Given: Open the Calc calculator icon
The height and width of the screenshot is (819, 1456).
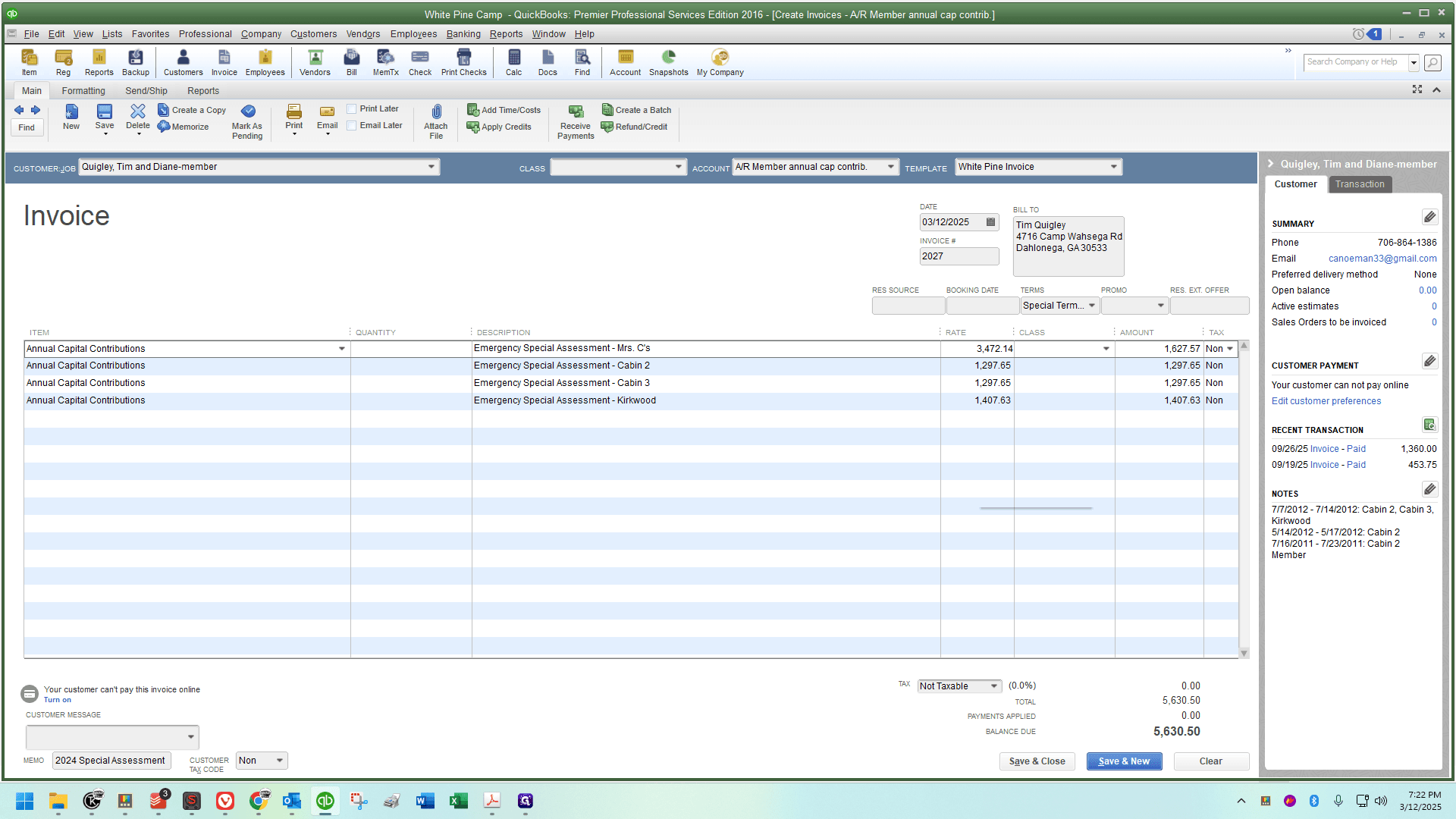Looking at the screenshot, I should click(x=513, y=62).
